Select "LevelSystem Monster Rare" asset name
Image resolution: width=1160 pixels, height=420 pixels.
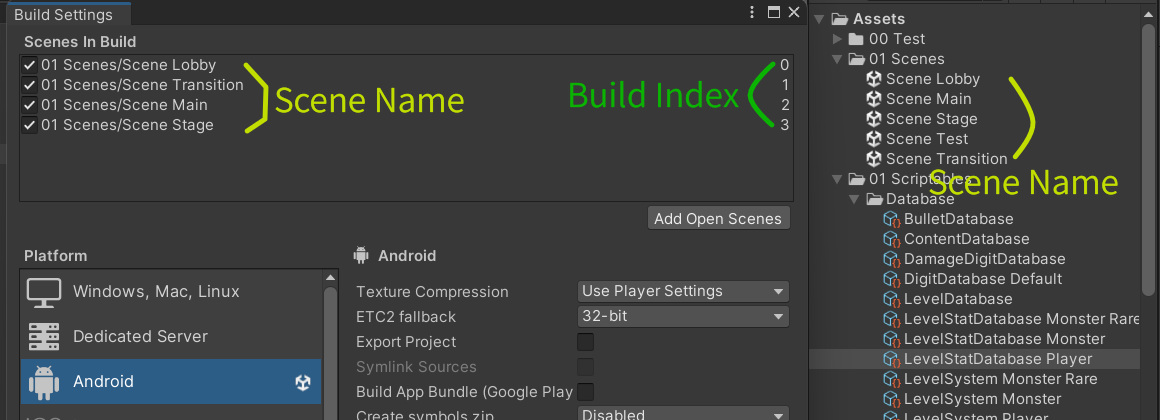[x=1000, y=379]
